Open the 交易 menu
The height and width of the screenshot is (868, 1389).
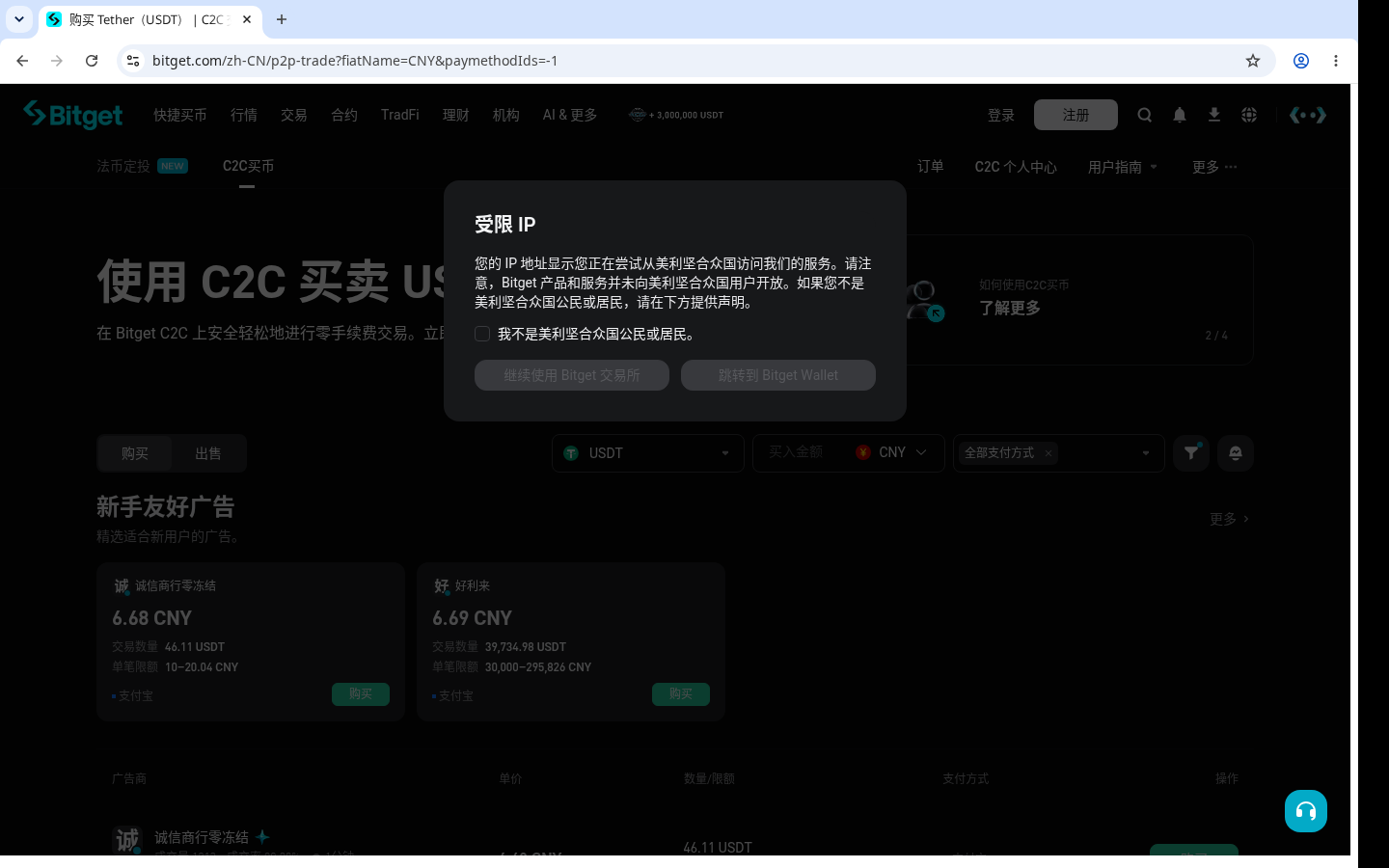tap(294, 115)
